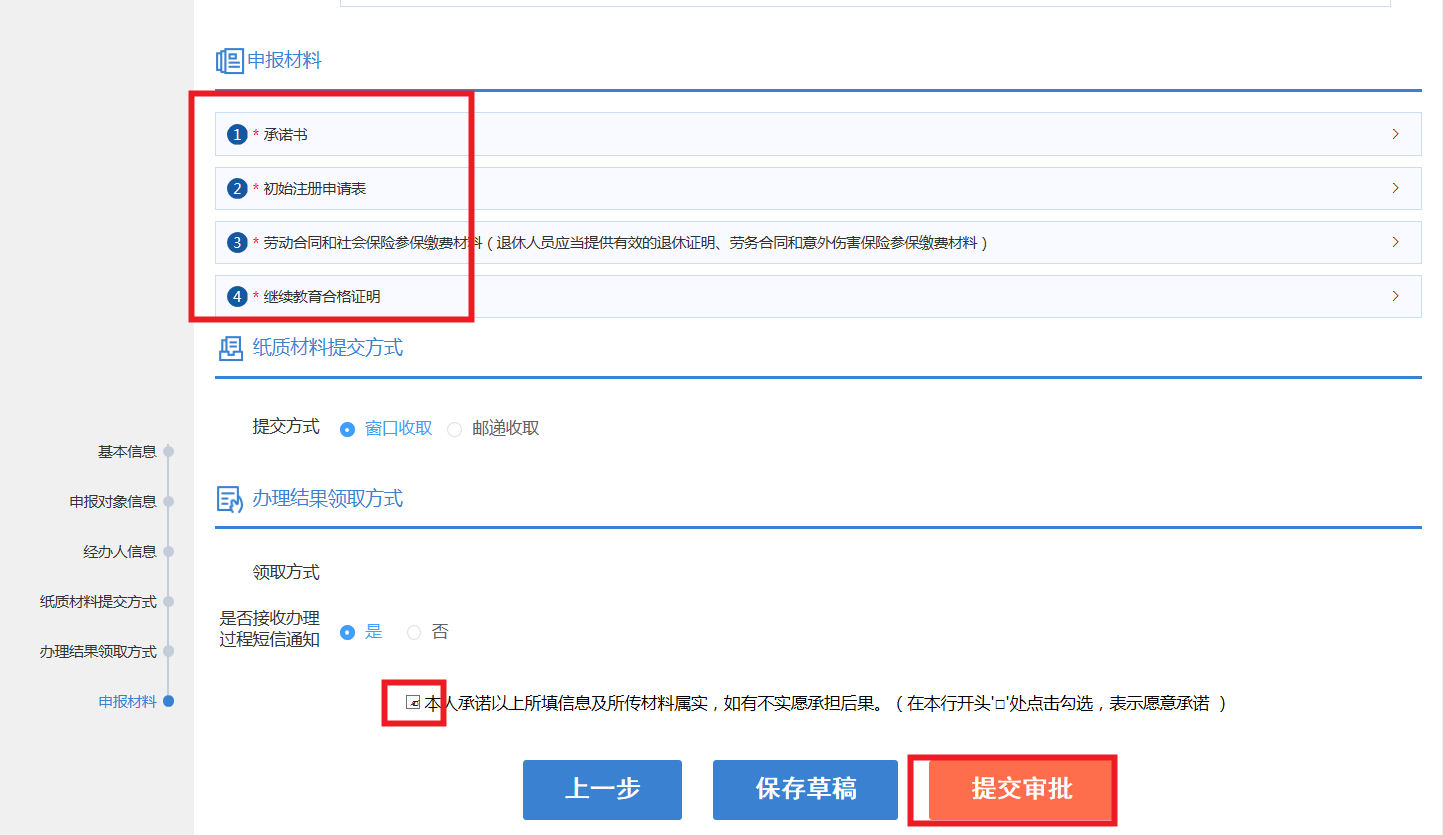Click the 上一步 button

click(x=602, y=790)
